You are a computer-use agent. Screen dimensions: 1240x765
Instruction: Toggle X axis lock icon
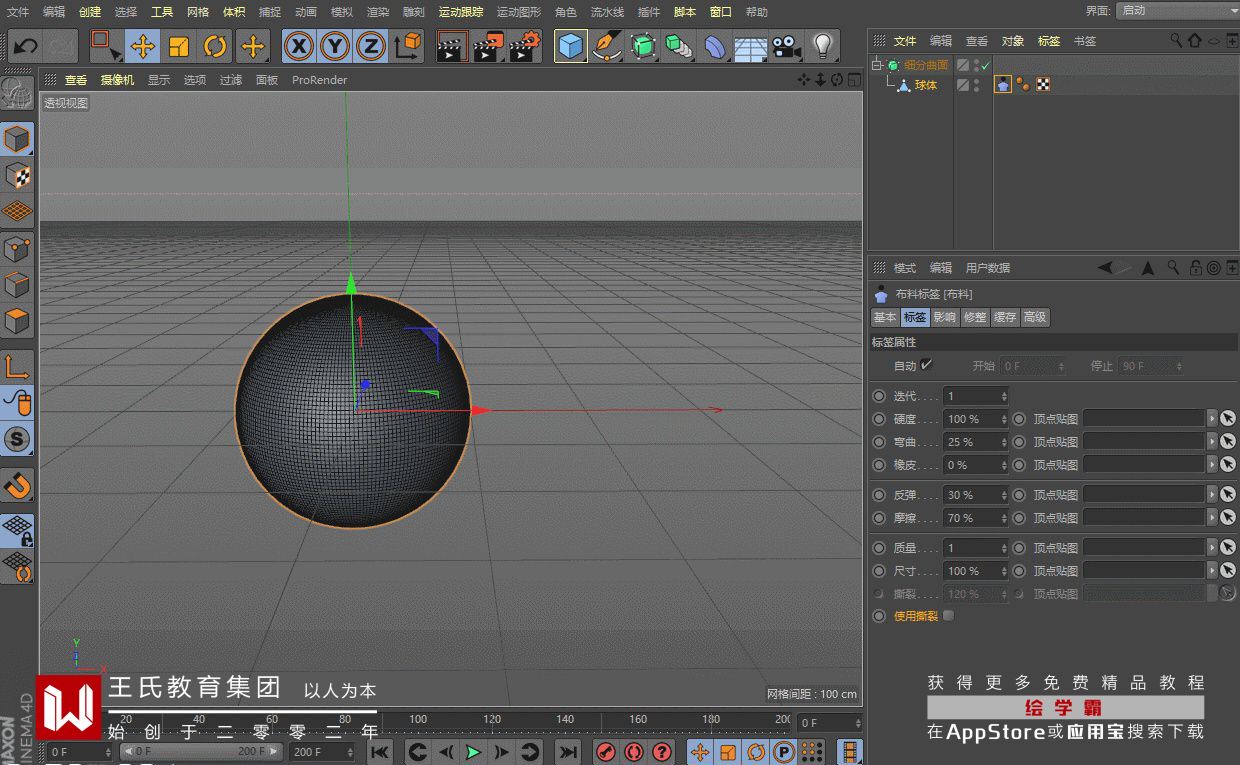coord(298,46)
